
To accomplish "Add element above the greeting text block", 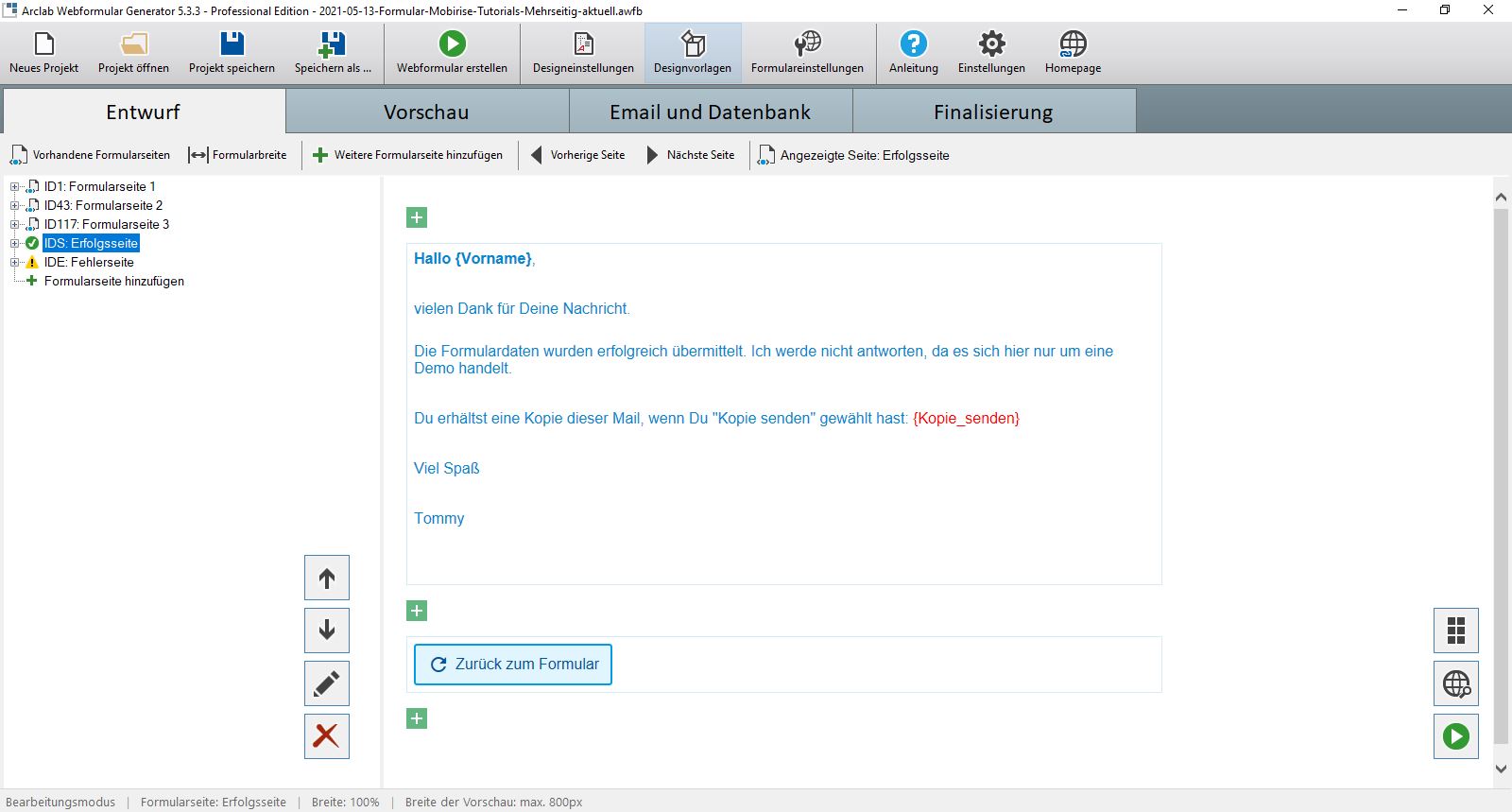I will (x=417, y=217).
